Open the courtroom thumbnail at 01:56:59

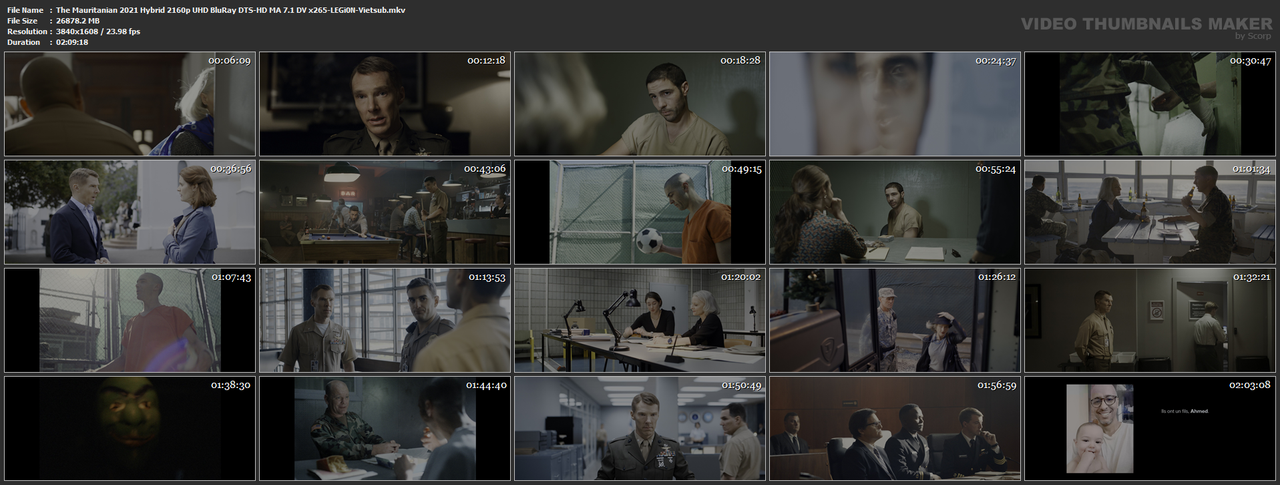coord(895,428)
